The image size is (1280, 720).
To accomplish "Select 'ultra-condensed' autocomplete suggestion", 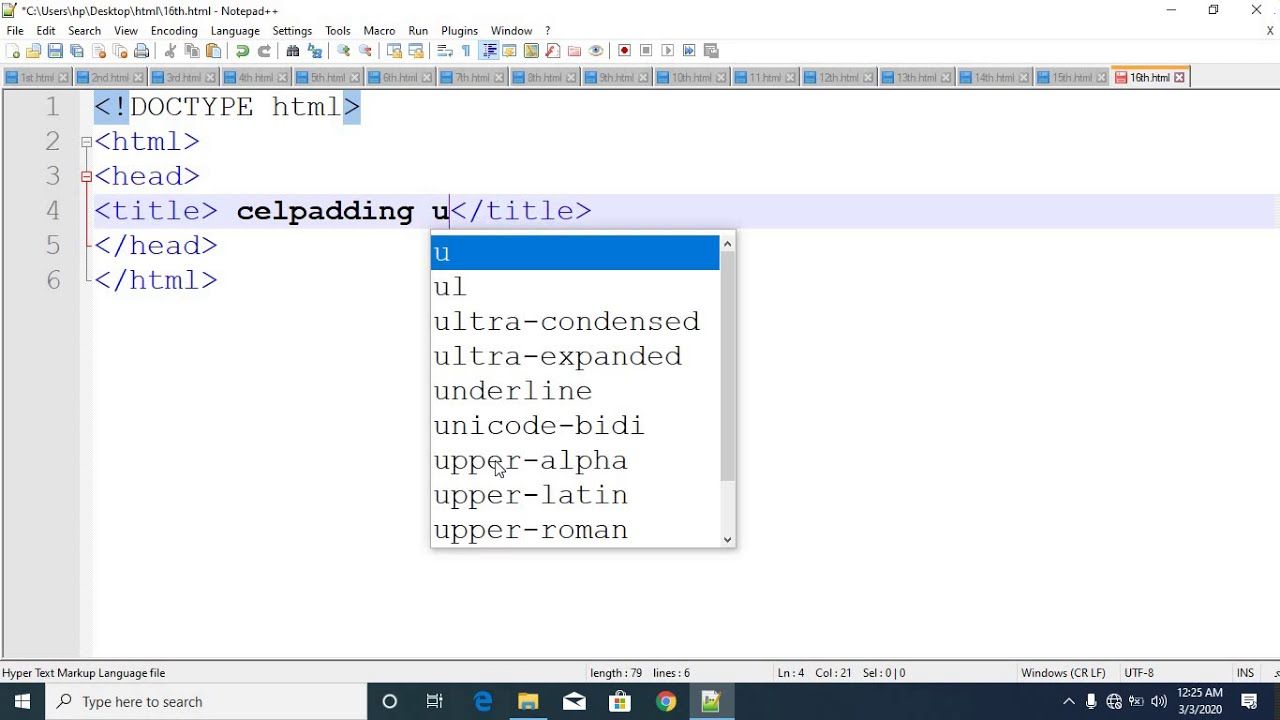I will [575, 322].
